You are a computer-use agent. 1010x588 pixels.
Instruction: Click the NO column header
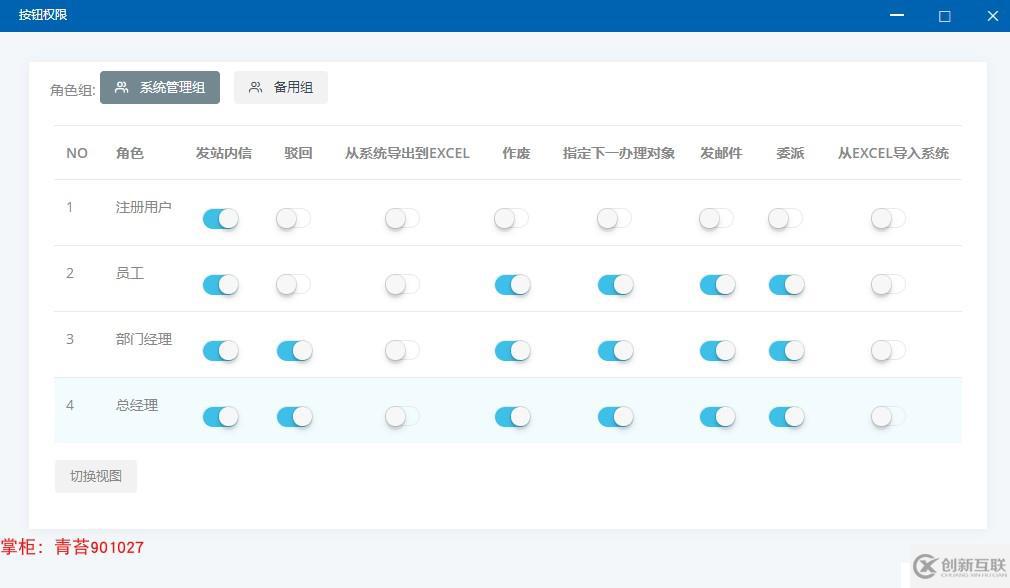pyautogui.click(x=77, y=153)
